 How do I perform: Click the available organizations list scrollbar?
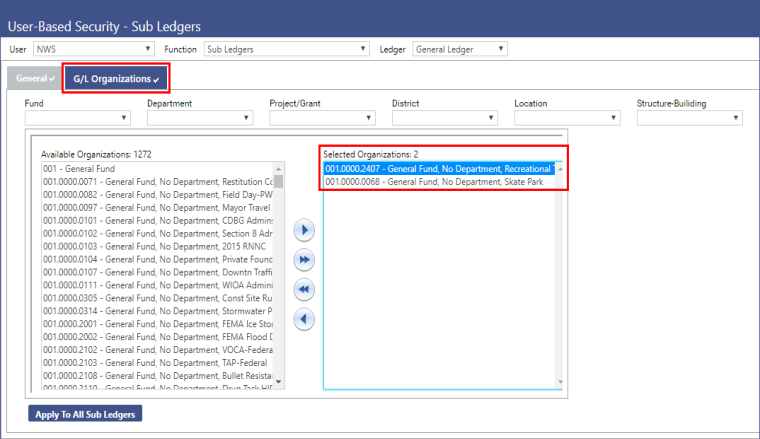tap(279, 280)
